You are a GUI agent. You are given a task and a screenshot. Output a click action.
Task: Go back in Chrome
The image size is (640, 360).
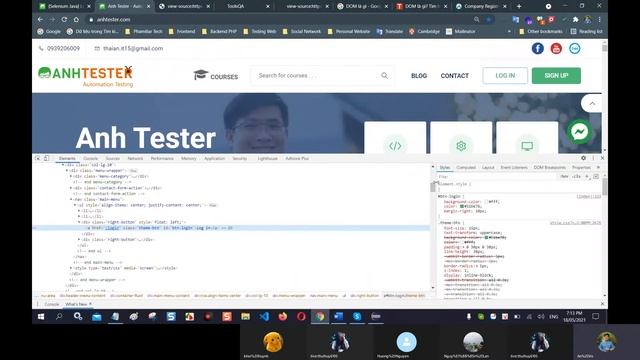point(40,19)
